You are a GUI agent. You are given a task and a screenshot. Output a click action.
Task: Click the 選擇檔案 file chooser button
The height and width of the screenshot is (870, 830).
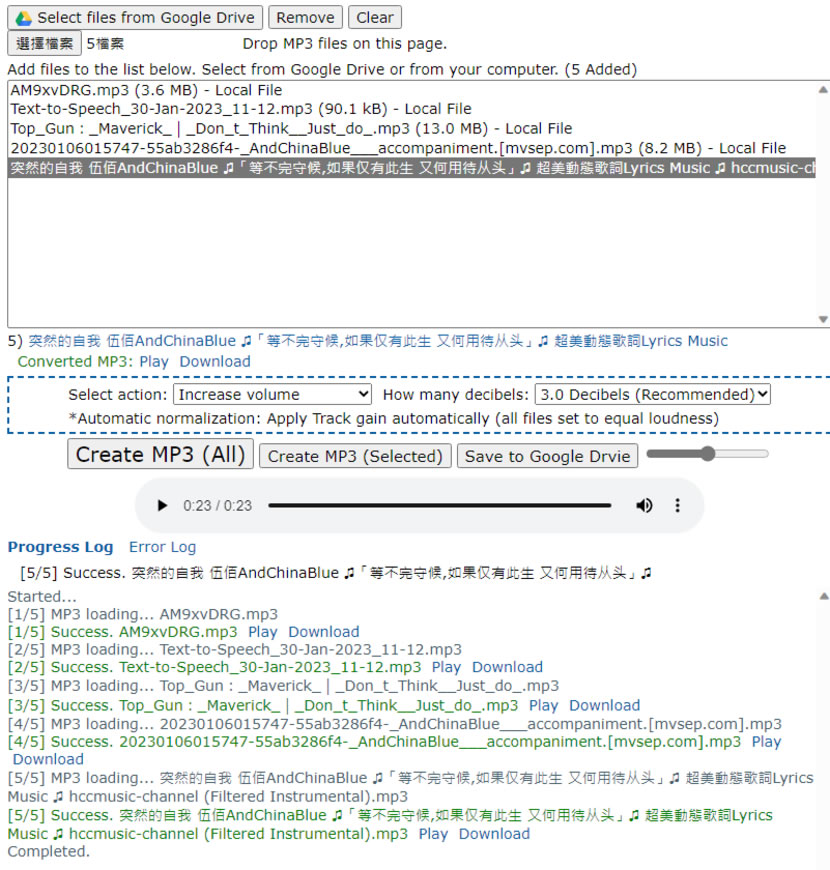(44, 43)
